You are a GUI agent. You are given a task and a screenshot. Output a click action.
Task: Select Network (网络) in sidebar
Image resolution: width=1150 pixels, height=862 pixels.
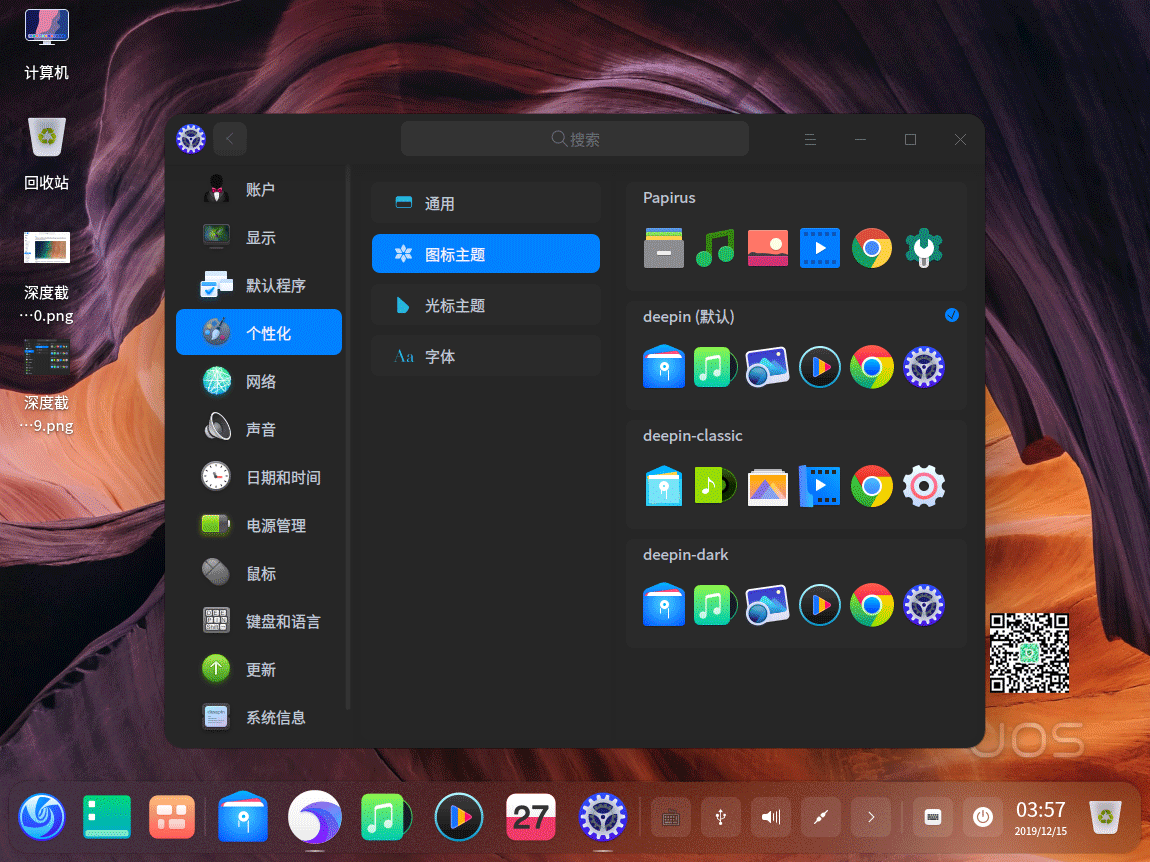tap(258, 381)
